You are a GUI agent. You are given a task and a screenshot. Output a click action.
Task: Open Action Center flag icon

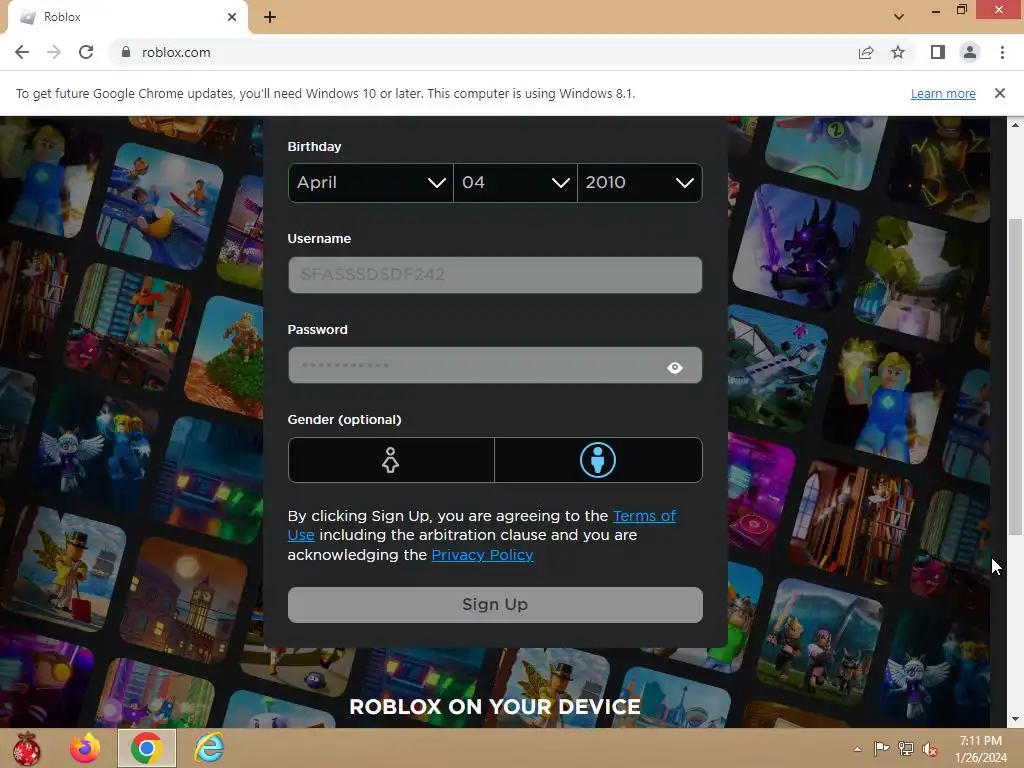point(881,749)
